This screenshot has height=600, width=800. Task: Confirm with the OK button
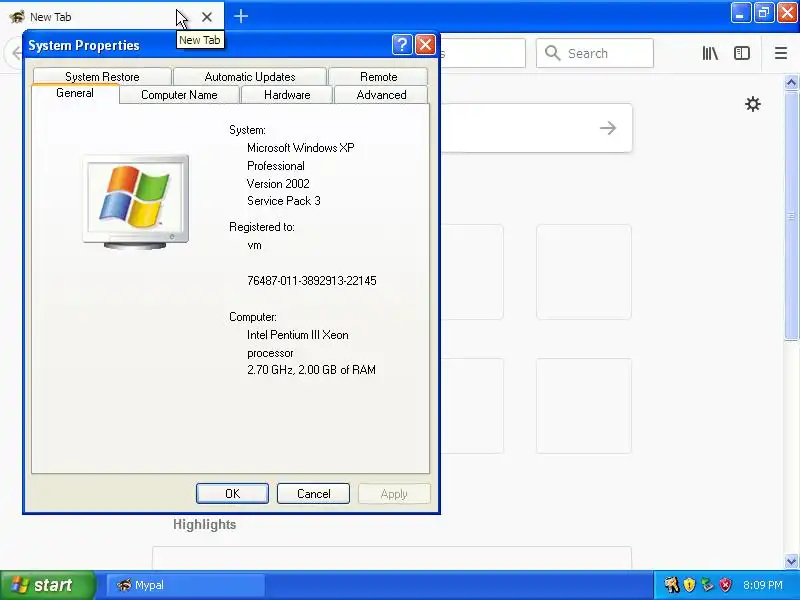click(232, 493)
